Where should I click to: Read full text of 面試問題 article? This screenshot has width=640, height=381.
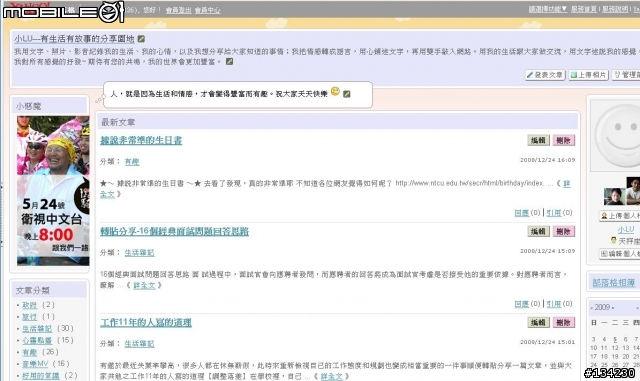pos(144,285)
